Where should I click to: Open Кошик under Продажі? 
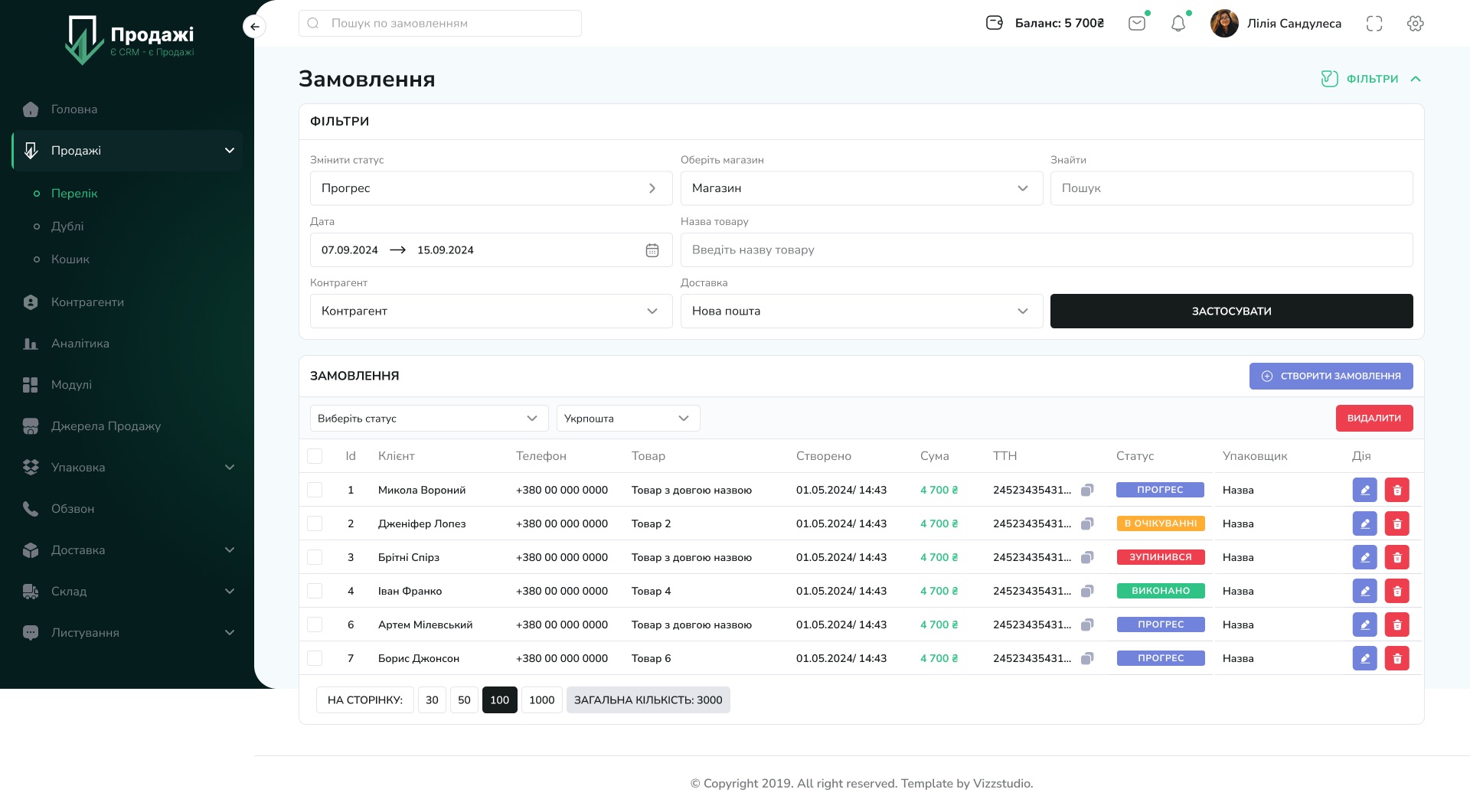[70, 259]
